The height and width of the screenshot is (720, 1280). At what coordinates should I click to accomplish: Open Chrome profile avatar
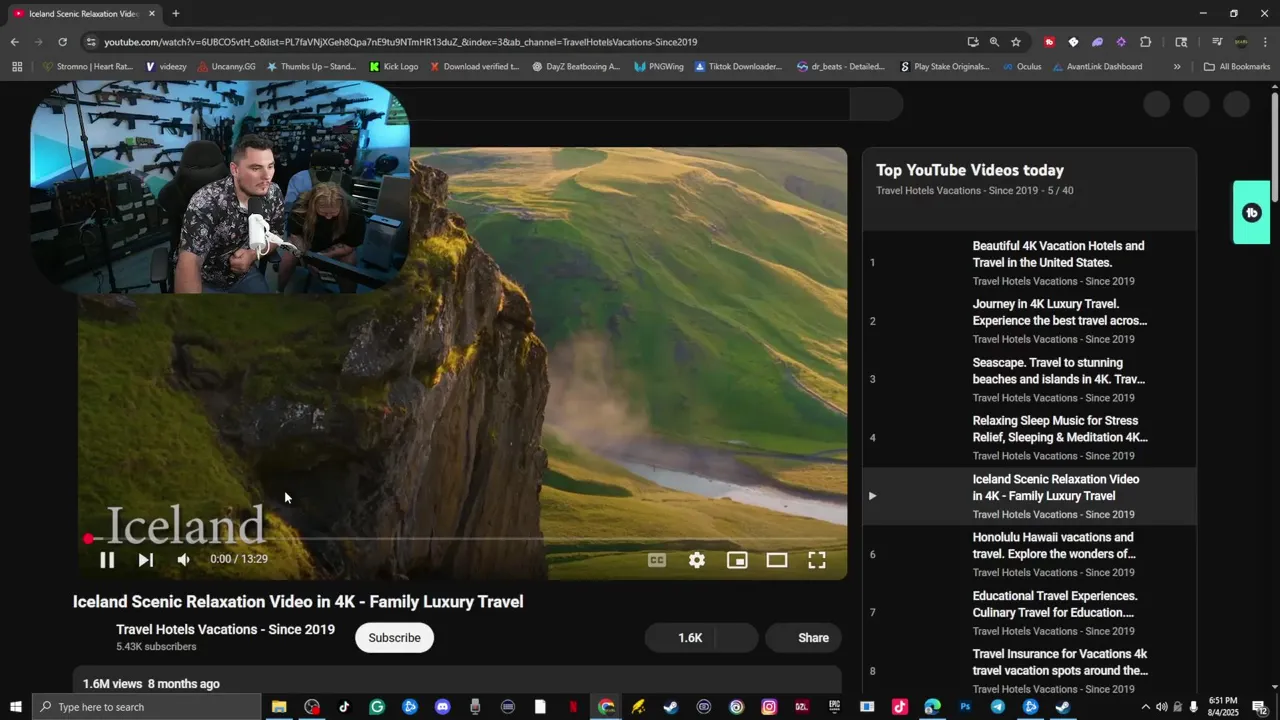point(1241,42)
